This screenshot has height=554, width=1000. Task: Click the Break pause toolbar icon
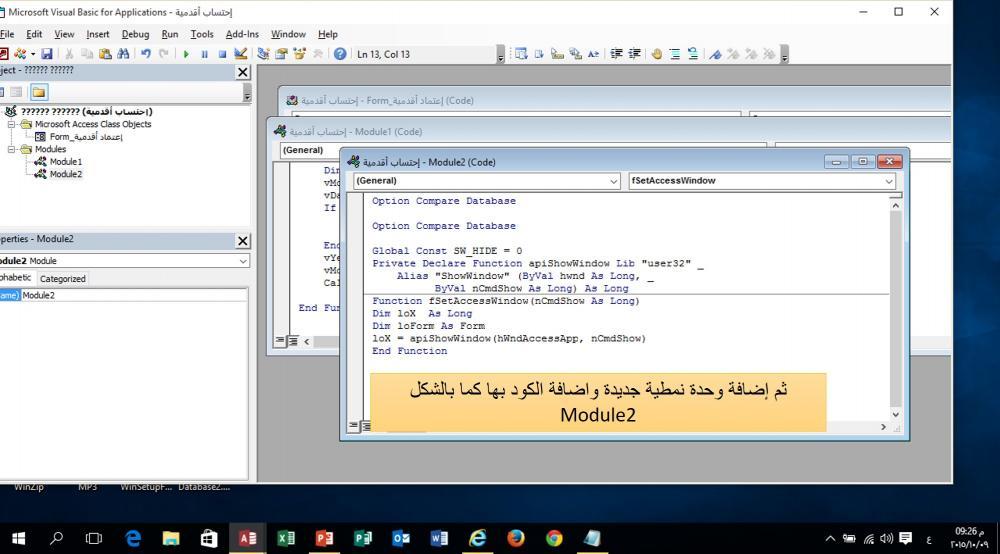click(x=205, y=54)
